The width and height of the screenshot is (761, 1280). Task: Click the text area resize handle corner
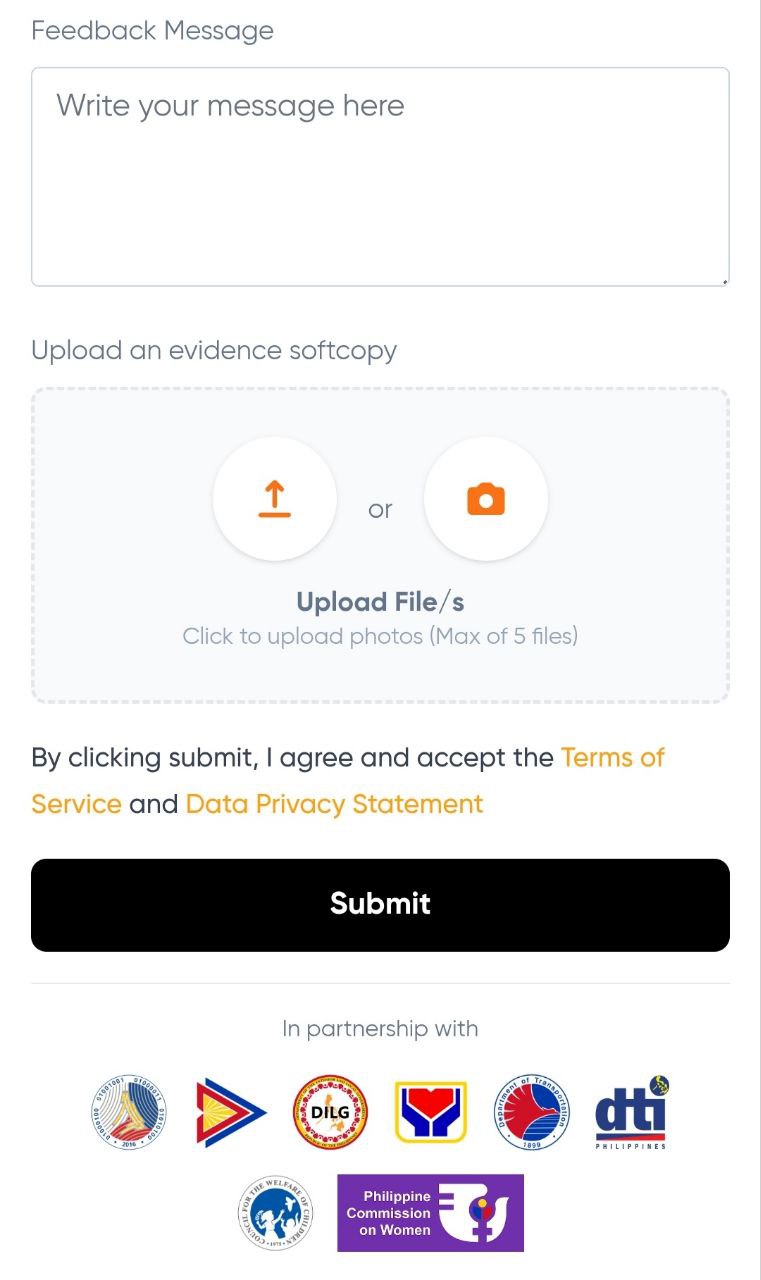tap(724, 281)
